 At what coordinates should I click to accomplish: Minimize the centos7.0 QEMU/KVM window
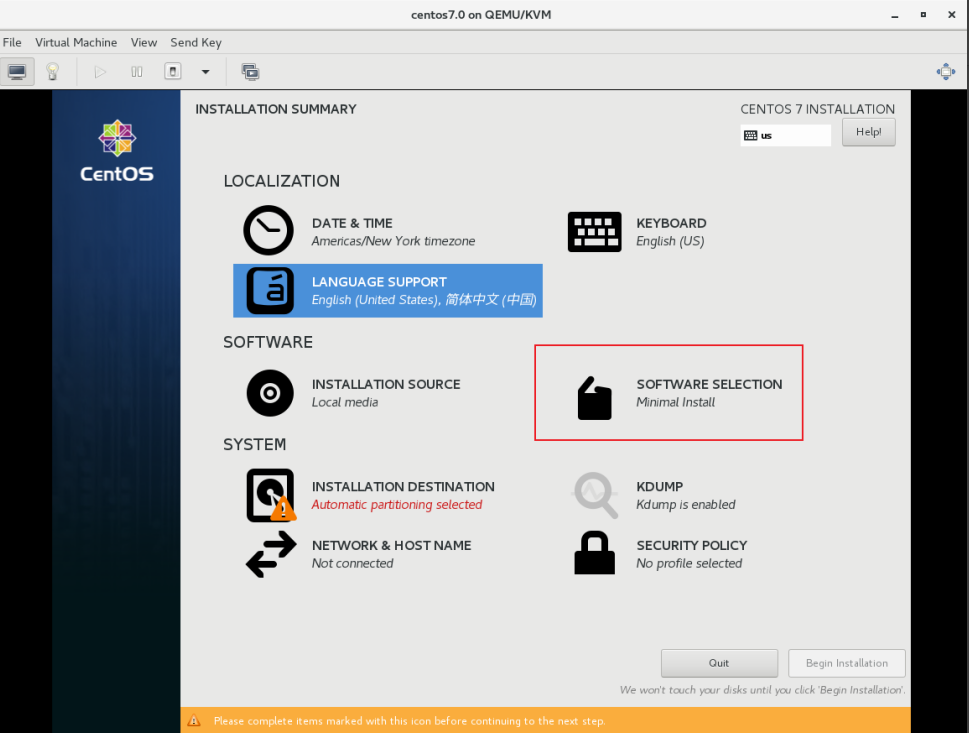(894, 15)
